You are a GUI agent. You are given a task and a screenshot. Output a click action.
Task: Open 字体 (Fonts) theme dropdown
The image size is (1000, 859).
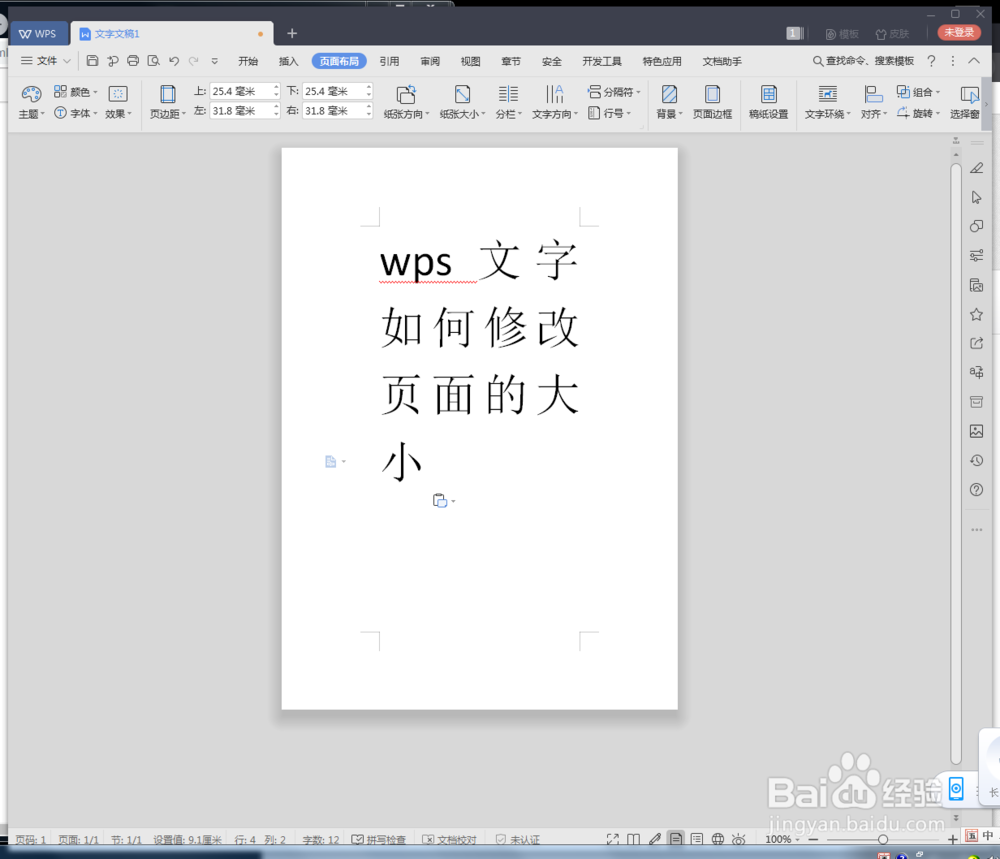coord(75,113)
